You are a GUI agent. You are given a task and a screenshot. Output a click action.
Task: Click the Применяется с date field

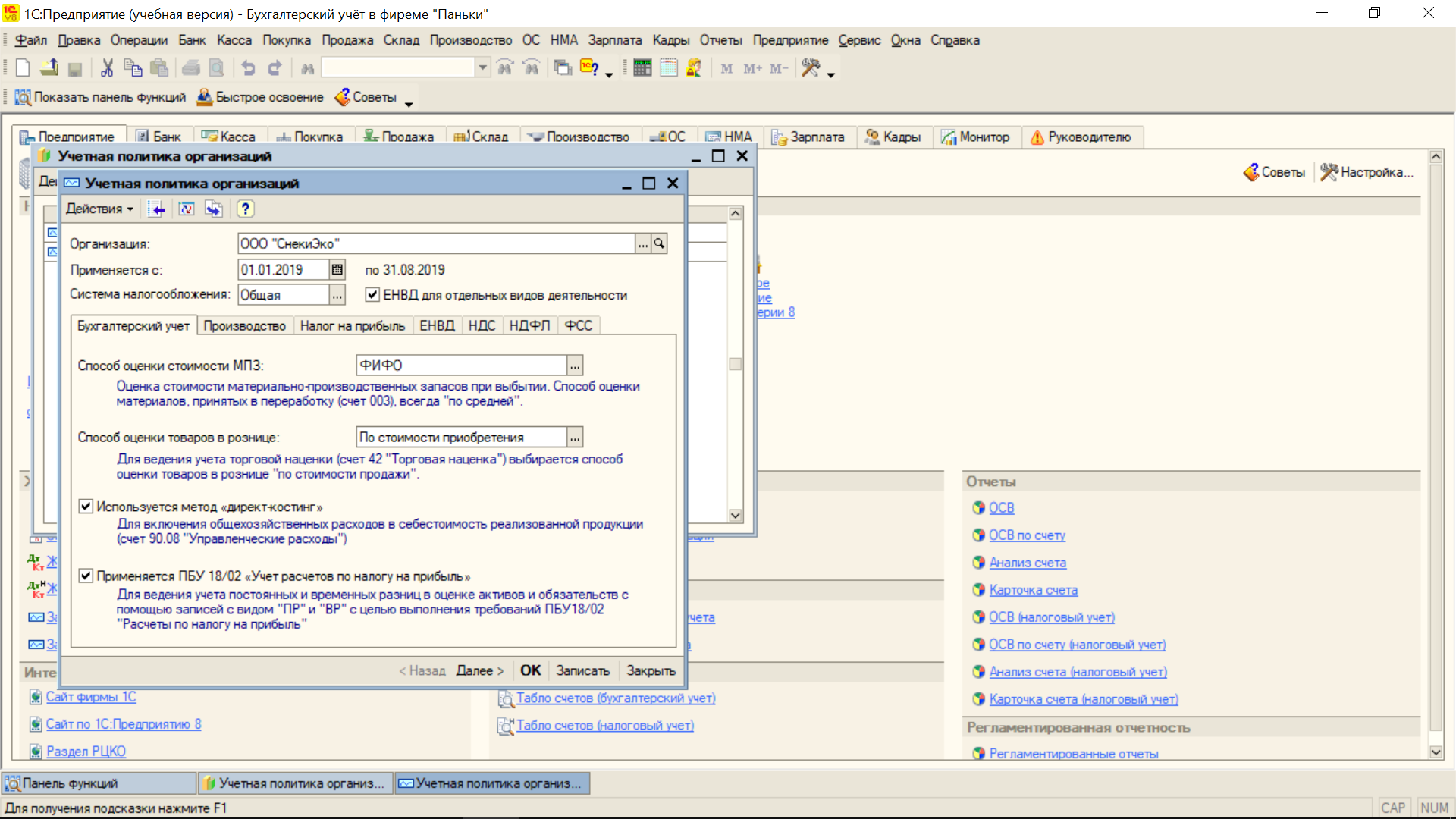(284, 270)
